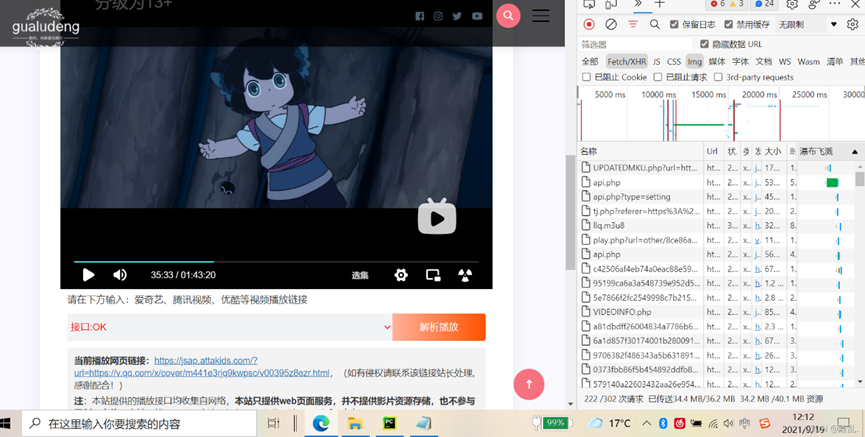Uncheck 保留日志 preserve log checkbox
This screenshot has width=865, height=437.
tap(674, 24)
